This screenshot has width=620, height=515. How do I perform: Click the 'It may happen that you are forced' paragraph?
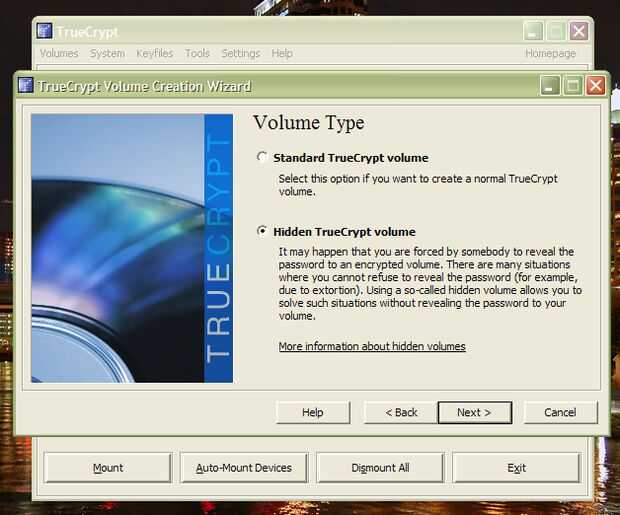pos(430,284)
